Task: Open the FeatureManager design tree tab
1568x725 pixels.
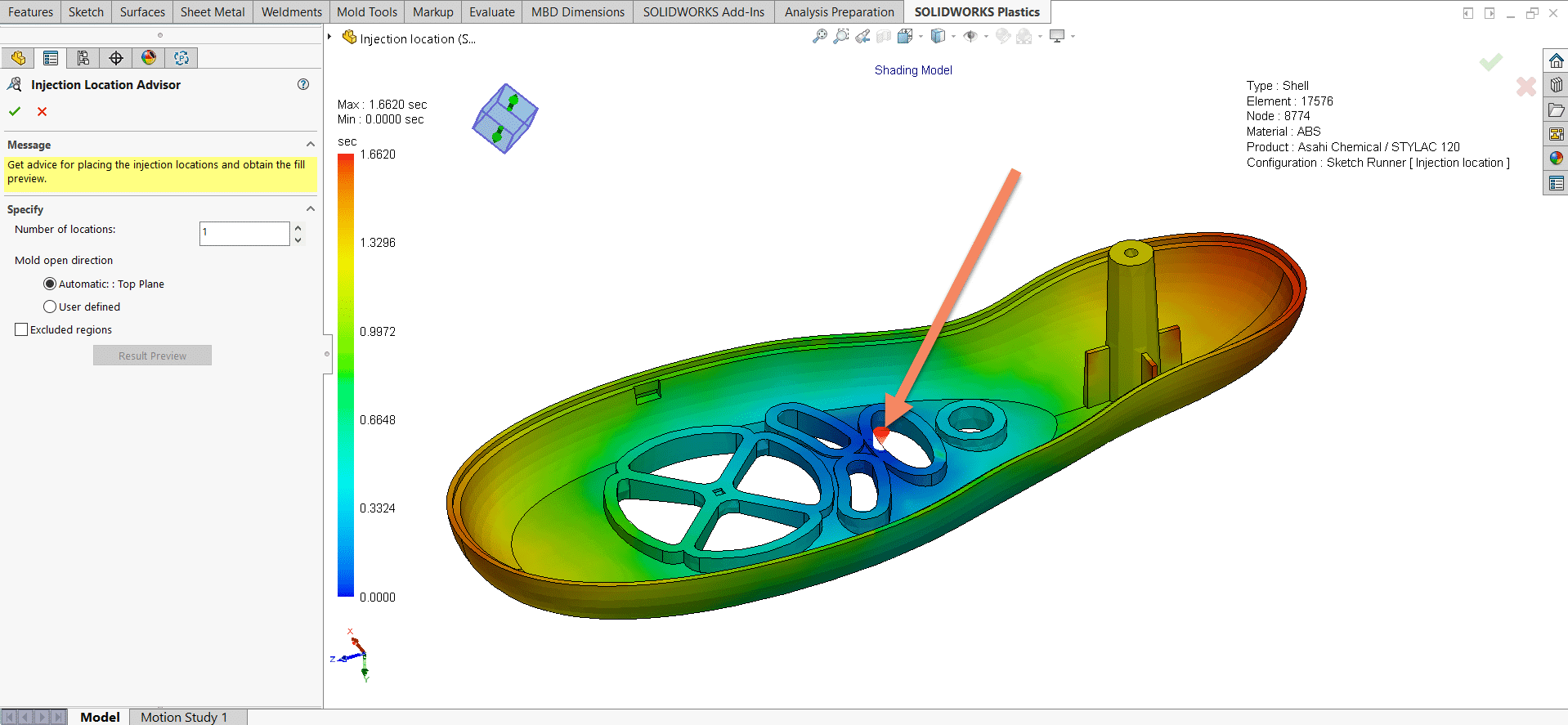Action: 18,58
